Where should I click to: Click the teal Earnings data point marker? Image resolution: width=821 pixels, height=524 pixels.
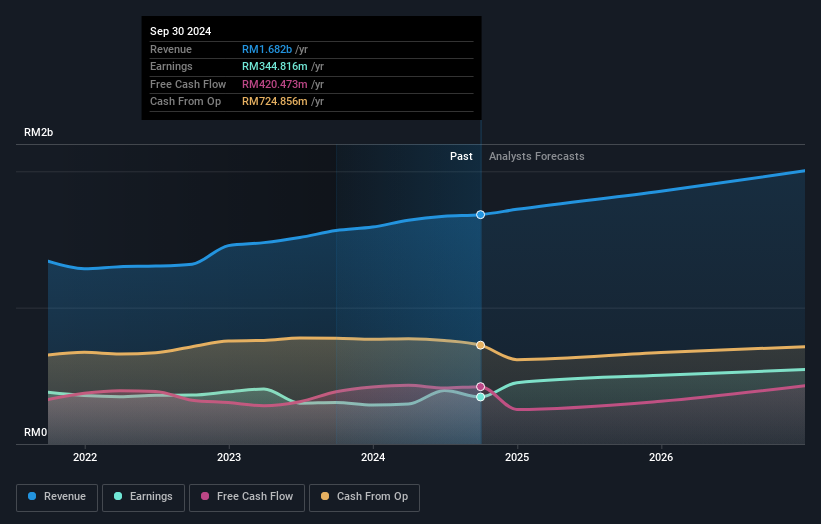coord(480,397)
